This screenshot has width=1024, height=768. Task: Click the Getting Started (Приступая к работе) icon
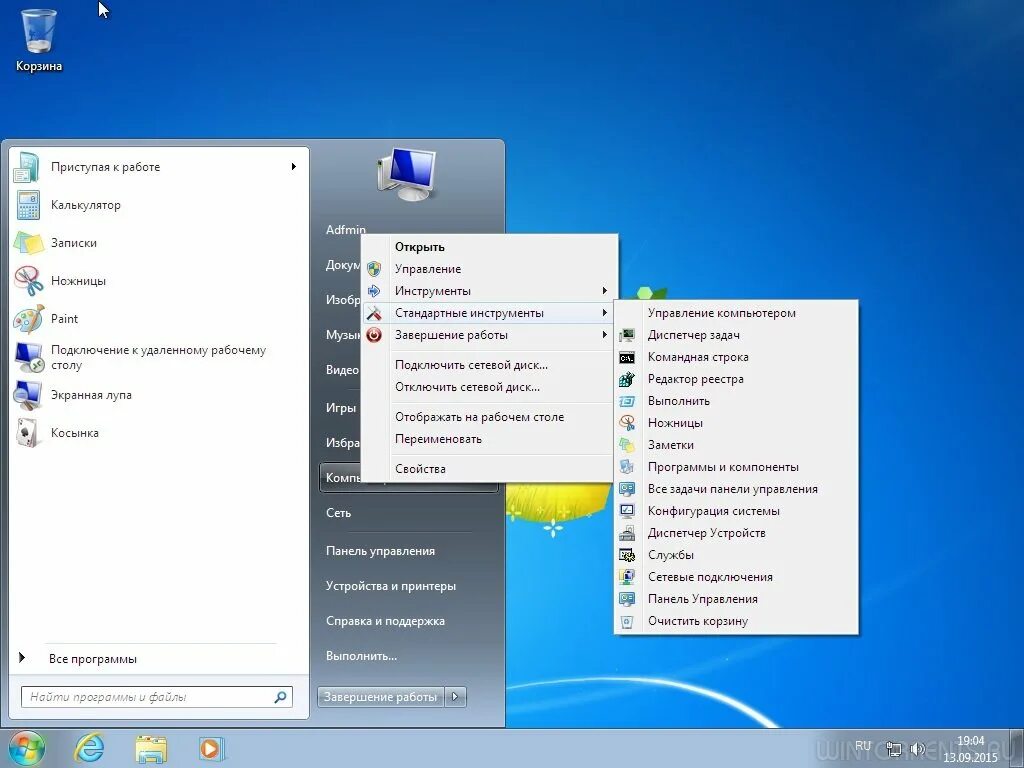[27, 167]
